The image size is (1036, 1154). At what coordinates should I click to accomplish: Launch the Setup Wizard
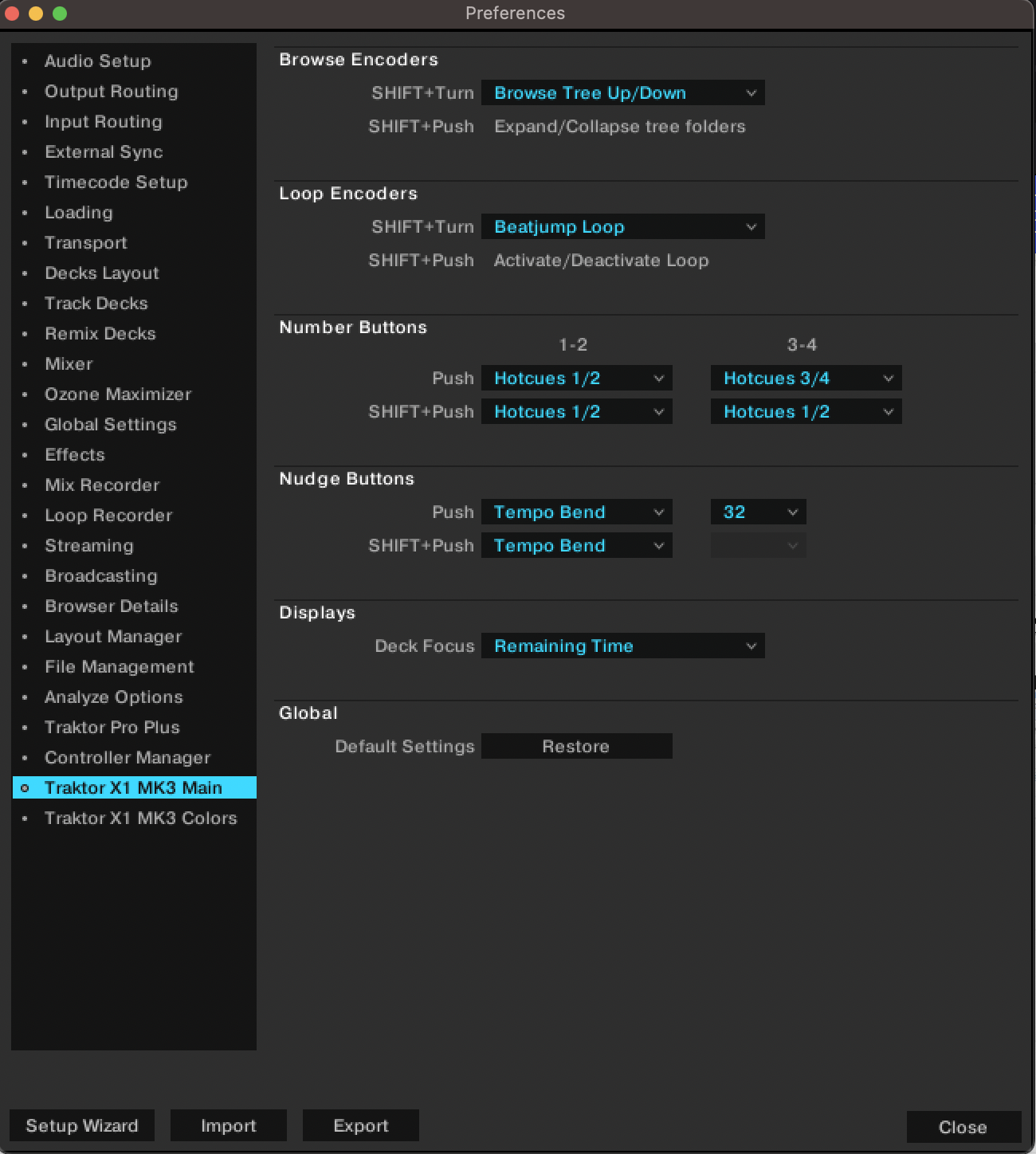pyautogui.click(x=81, y=1125)
